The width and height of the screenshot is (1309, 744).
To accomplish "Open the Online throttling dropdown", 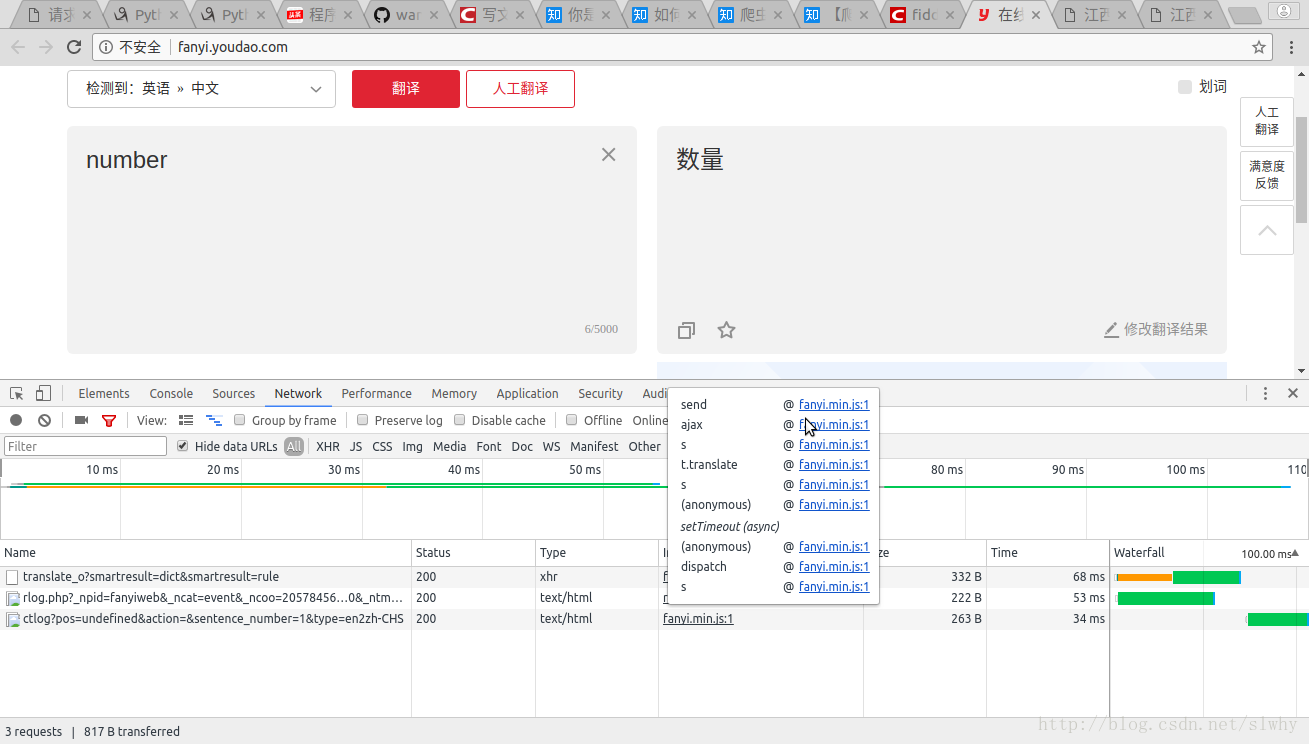I will click(650, 420).
